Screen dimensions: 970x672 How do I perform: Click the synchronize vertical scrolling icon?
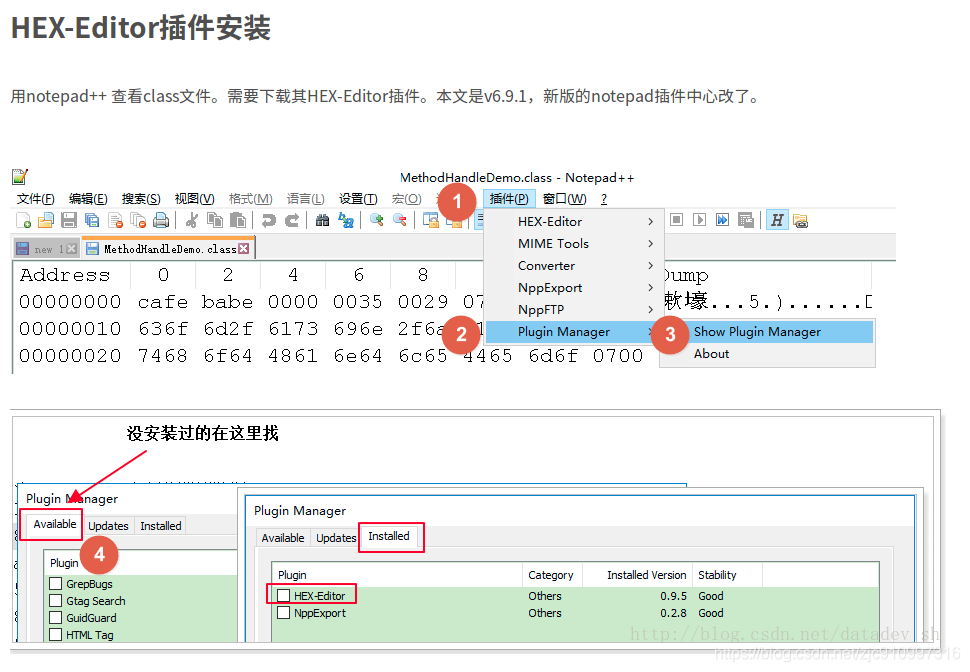(x=431, y=220)
